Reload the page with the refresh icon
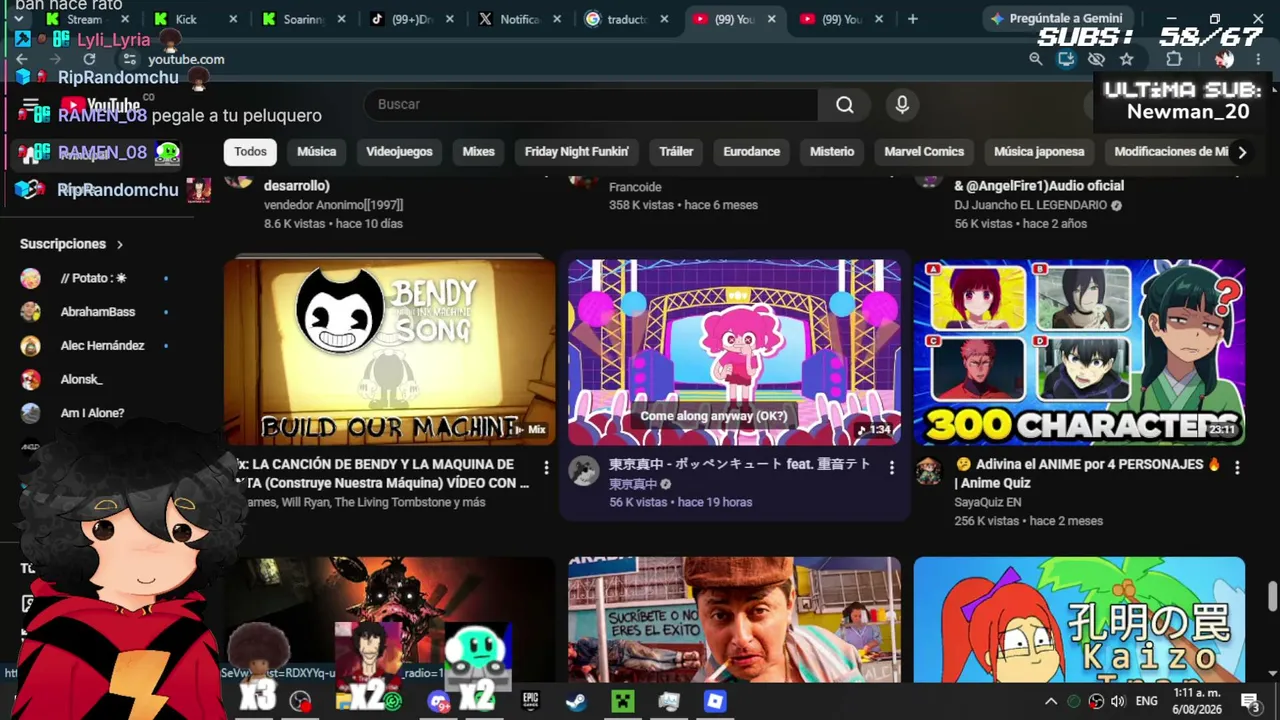Image resolution: width=1280 pixels, height=720 pixels. point(89,59)
